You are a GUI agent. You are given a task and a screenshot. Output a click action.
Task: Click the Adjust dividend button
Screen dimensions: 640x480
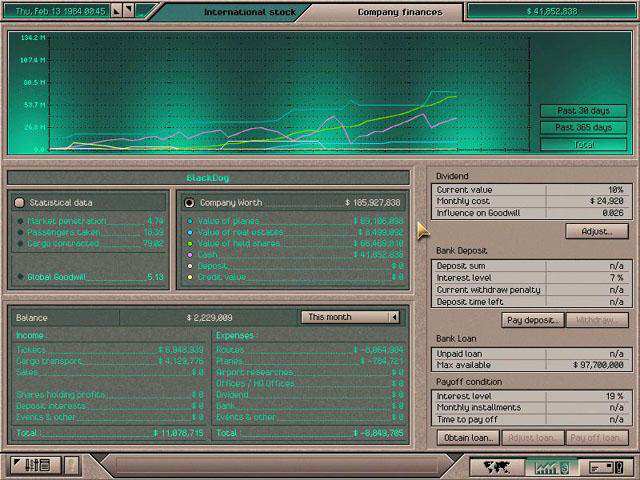point(596,231)
